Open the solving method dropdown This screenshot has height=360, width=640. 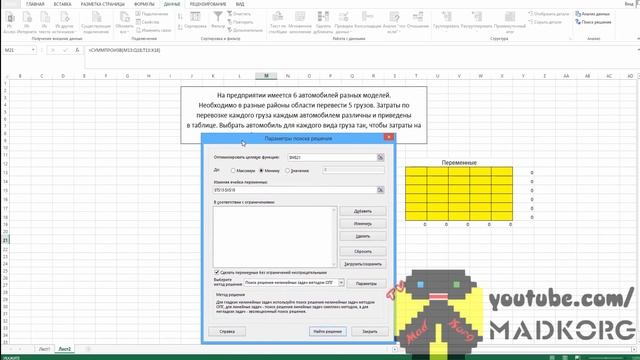point(341,282)
